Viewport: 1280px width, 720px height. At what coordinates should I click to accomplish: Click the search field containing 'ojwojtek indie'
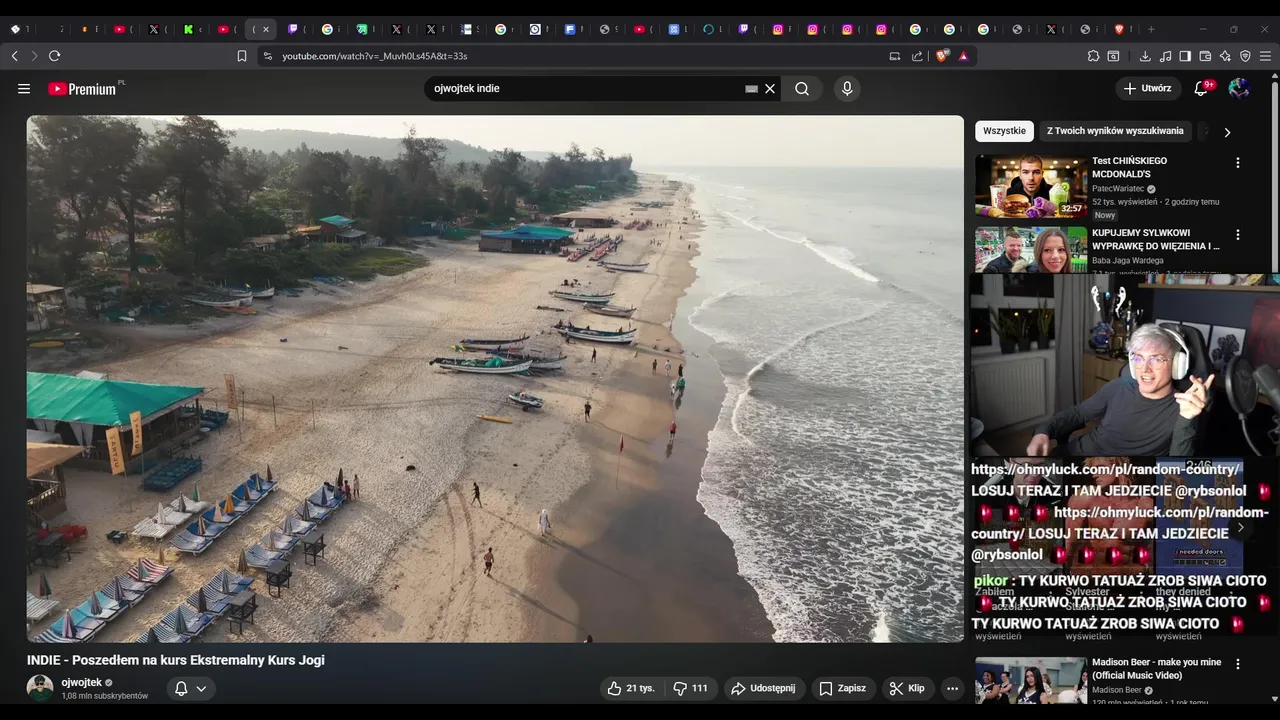click(585, 88)
